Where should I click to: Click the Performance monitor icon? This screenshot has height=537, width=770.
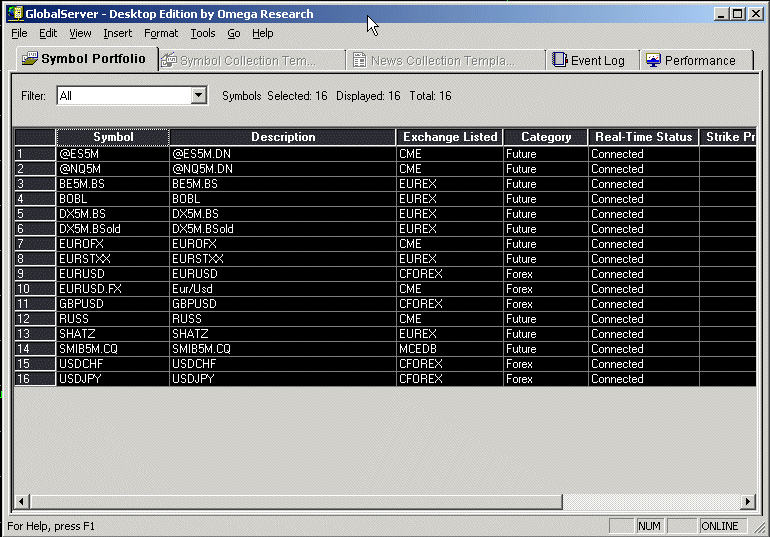pos(653,60)
